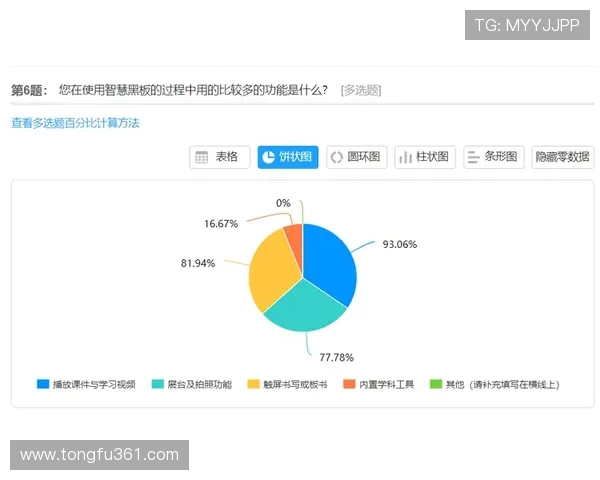Click the 隐藏零数据 button
The image size is (600, 480).
click(563, 157)
